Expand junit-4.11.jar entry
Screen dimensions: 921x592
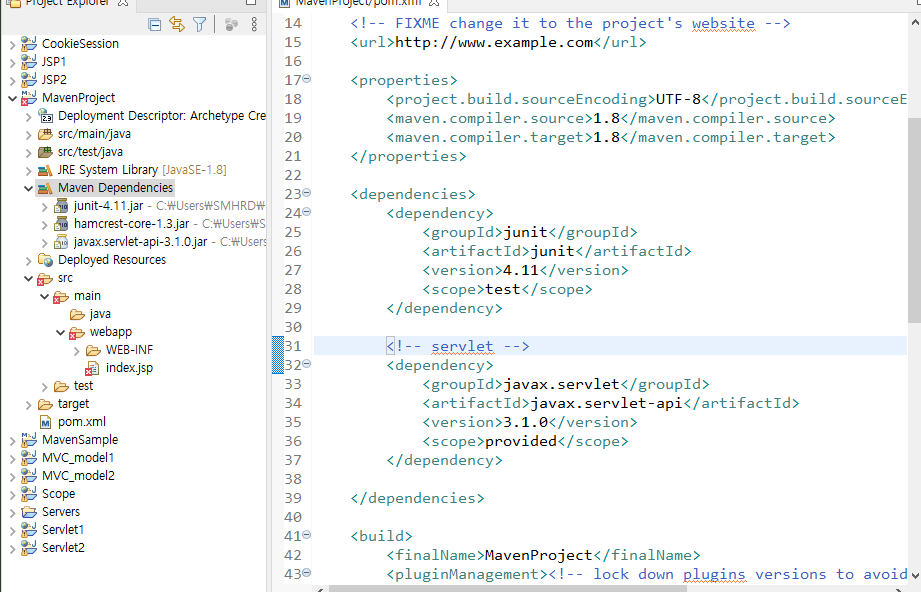click(45, 207)
